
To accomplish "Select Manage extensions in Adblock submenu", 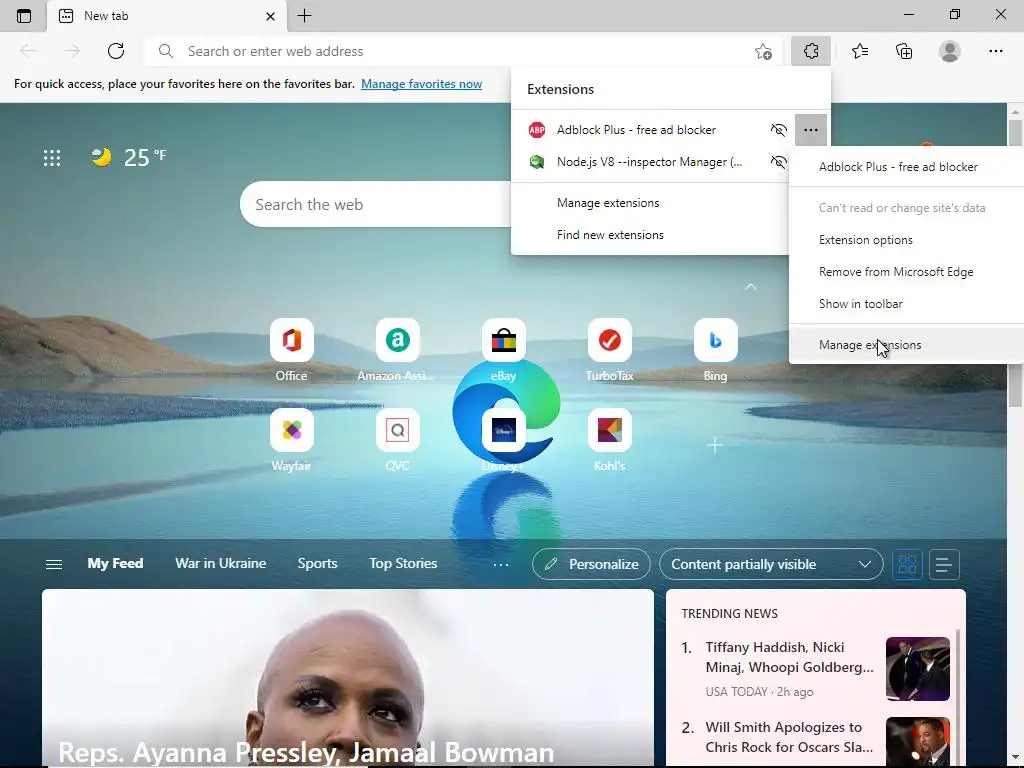I will point(906,345).
